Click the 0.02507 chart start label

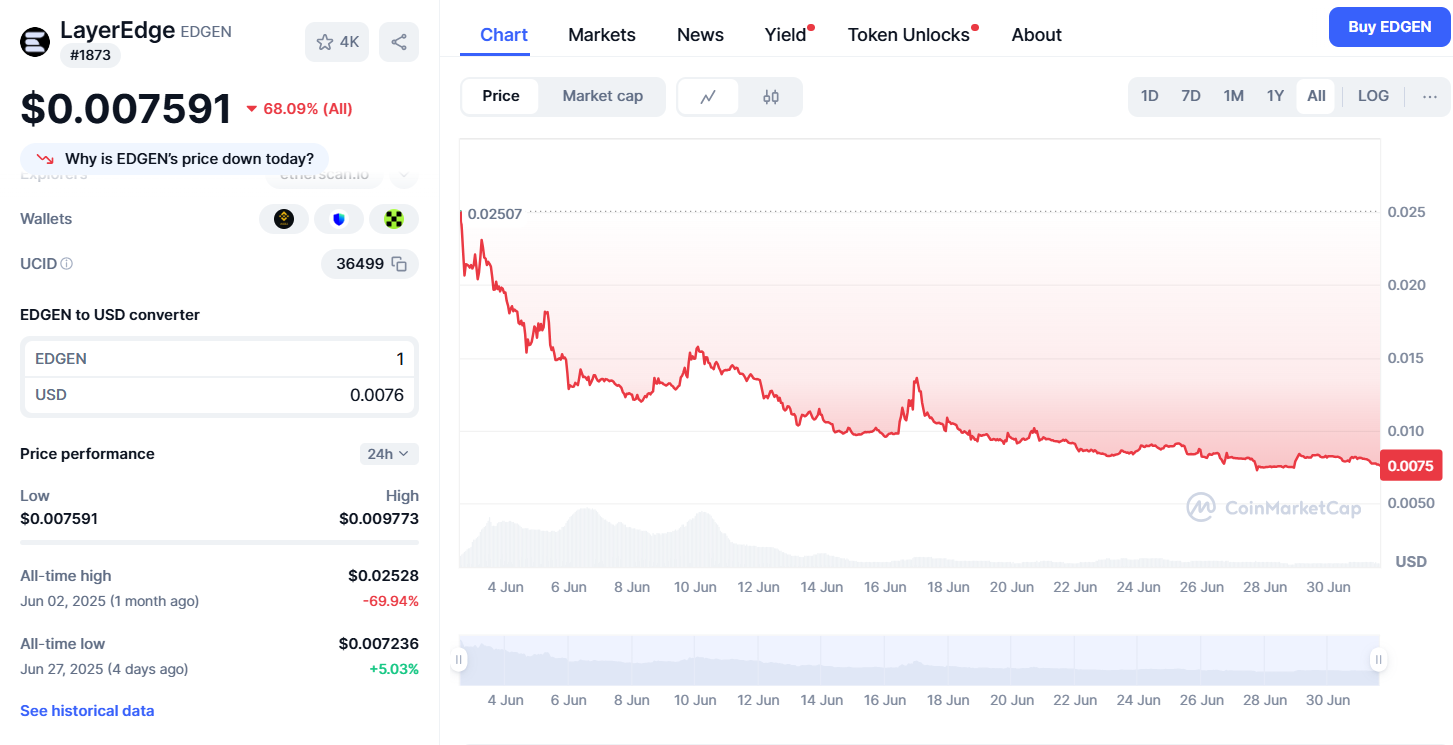(495, 213)
